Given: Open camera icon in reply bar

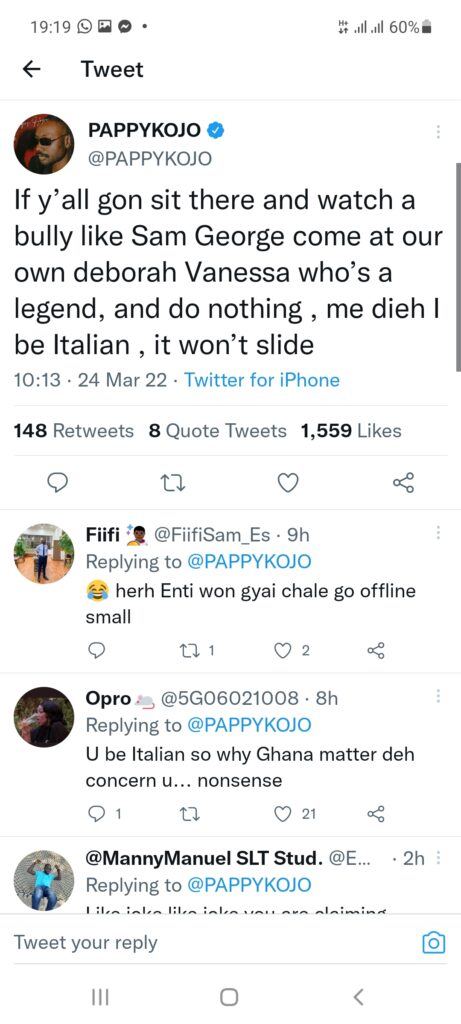Looking at the screenshot, I should coord(434,942).
